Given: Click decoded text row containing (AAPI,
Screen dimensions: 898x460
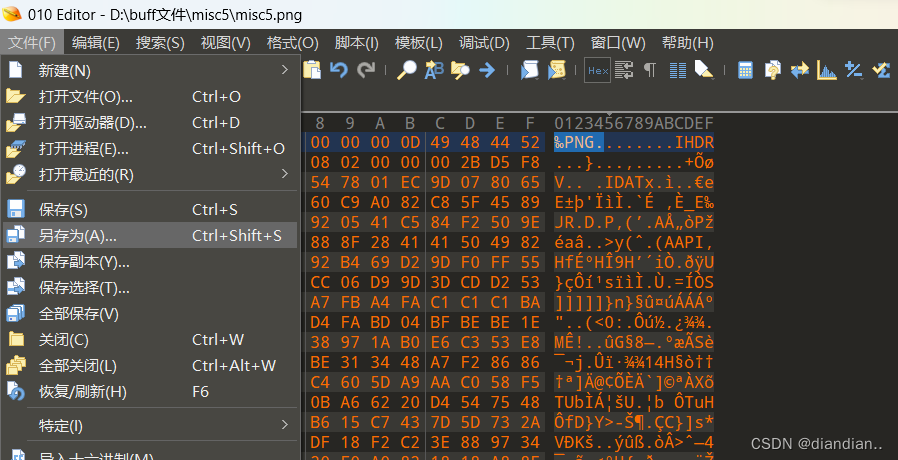Looking at the screenshot, I should pos(633,242).
